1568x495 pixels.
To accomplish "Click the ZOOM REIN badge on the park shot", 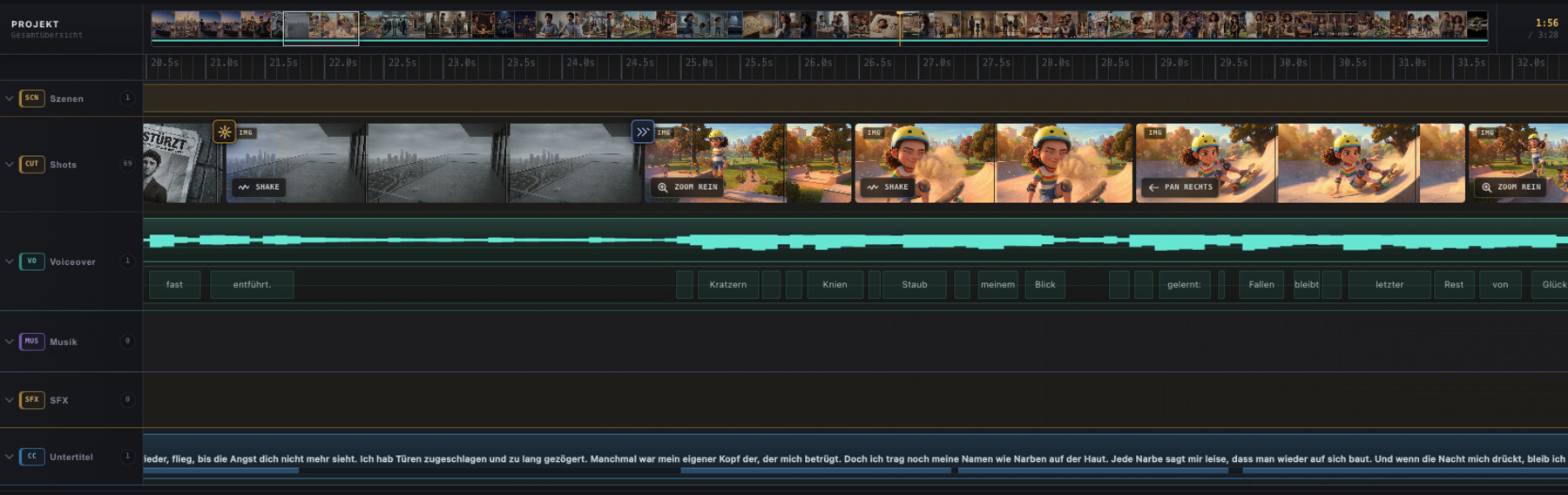I will [x=687, y=187].
